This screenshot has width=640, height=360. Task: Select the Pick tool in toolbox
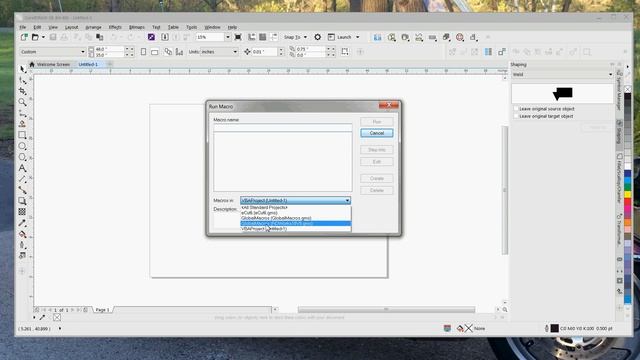point(22,69)
